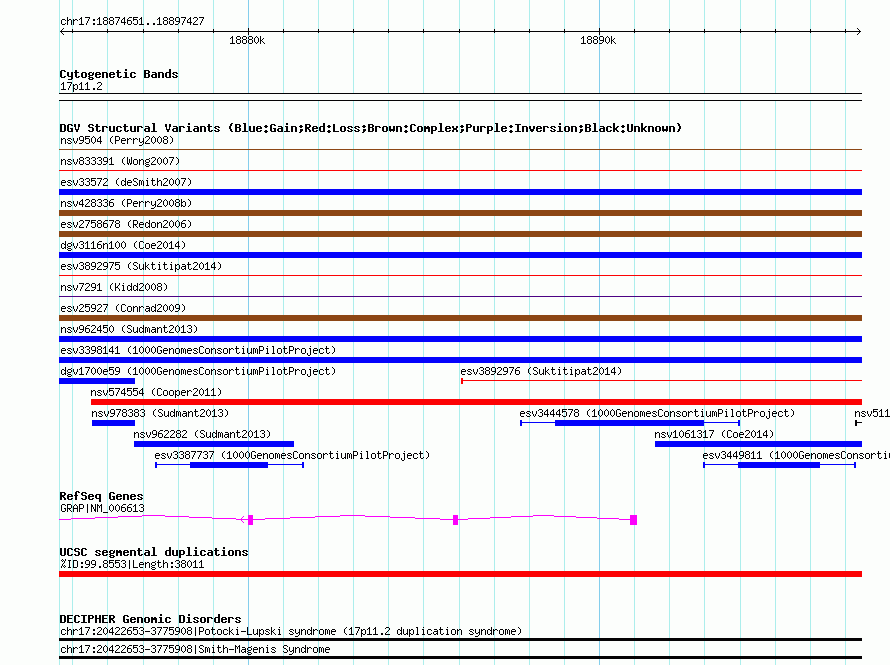Select the RefSeq Genes track heading
The height and width of the screenshot is (665, 890).
click(x=101, y=496)
